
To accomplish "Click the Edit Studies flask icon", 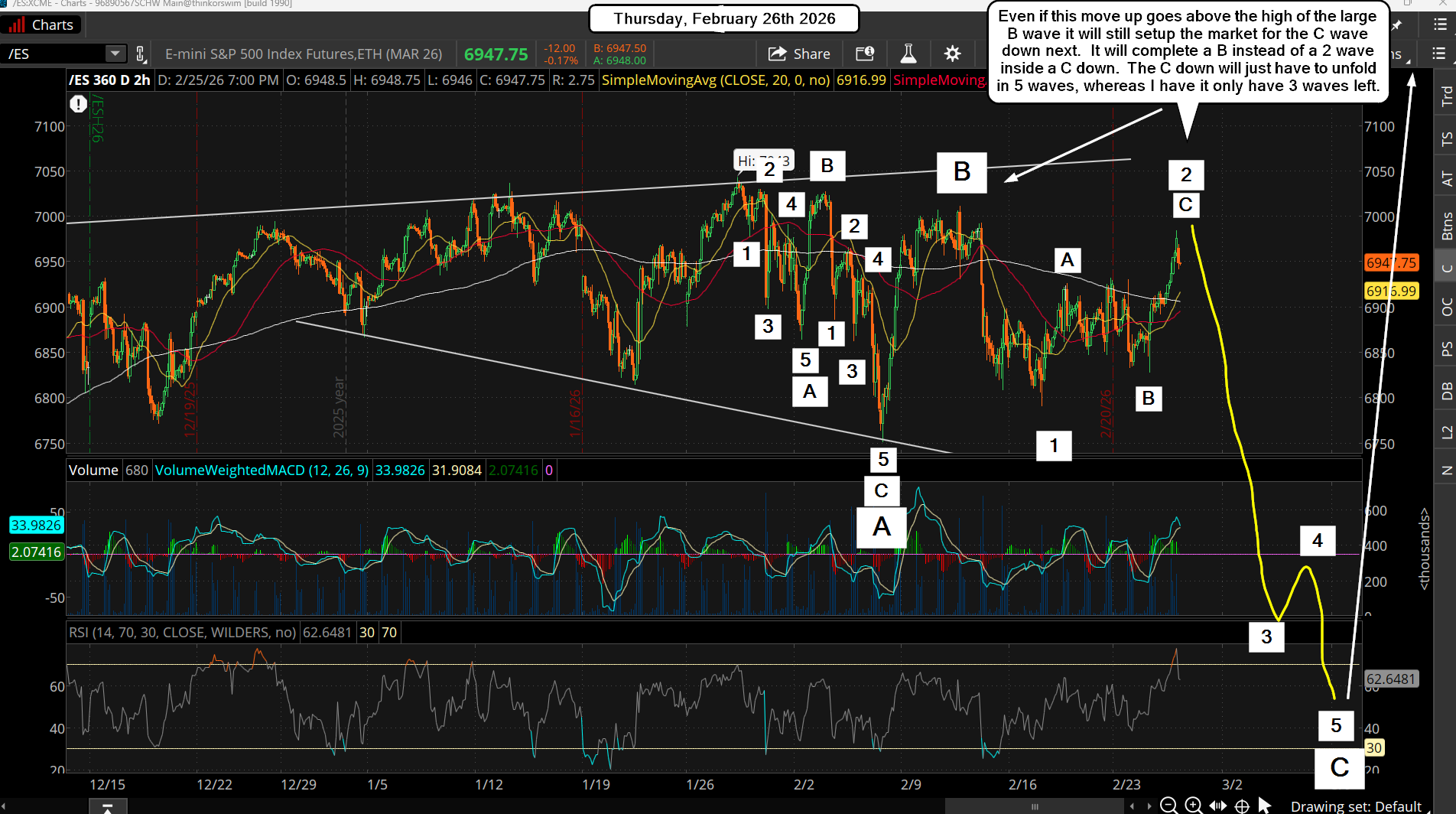I will [908, 54].
